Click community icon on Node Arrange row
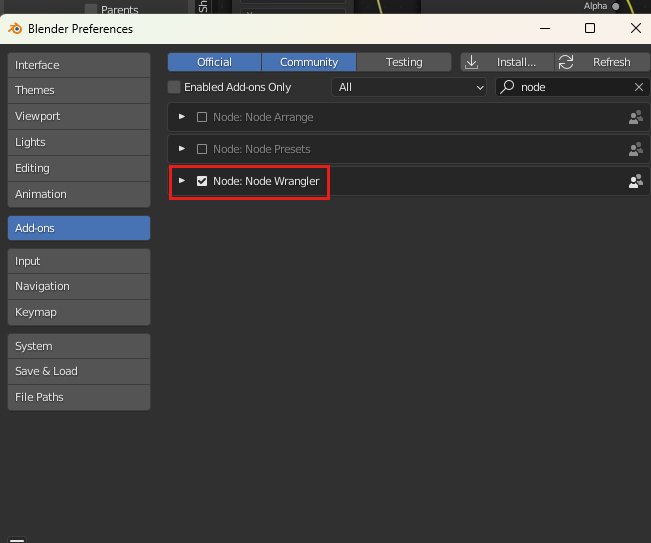Viewport: 651px width, 543px height. tap(635, 117)
